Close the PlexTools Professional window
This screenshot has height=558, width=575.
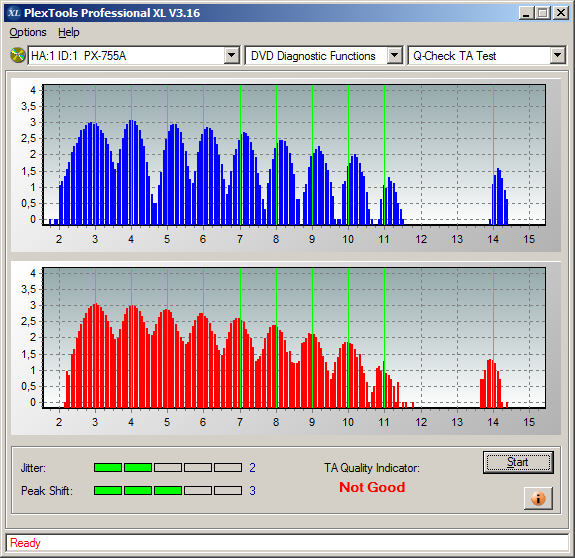pyautogui.click(x=561, y=13)
